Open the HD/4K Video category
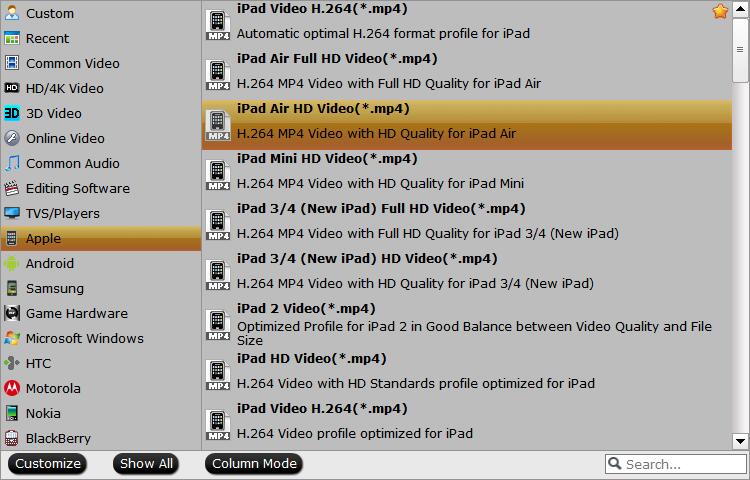The height and width of the screenshot is (480, 750). (64, 88)
